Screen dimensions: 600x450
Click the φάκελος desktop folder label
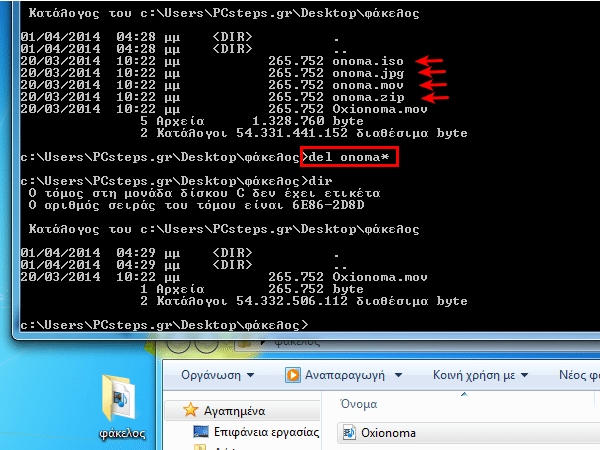(x=122, y=433)
